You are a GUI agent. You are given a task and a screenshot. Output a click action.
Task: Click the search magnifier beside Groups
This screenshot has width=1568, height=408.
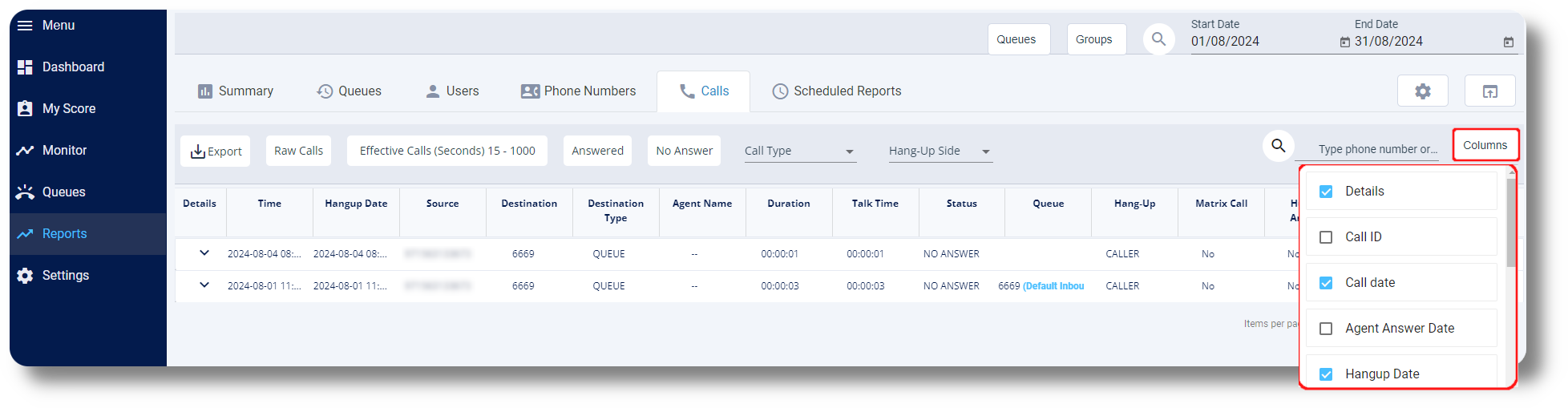coord(1158,39)
